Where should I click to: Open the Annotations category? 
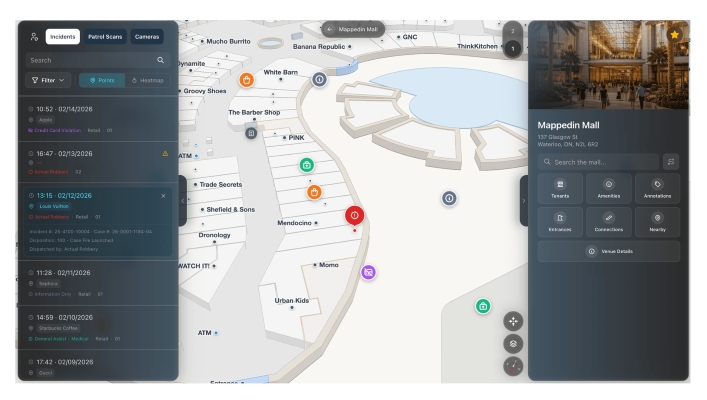(x=657, y=189)
